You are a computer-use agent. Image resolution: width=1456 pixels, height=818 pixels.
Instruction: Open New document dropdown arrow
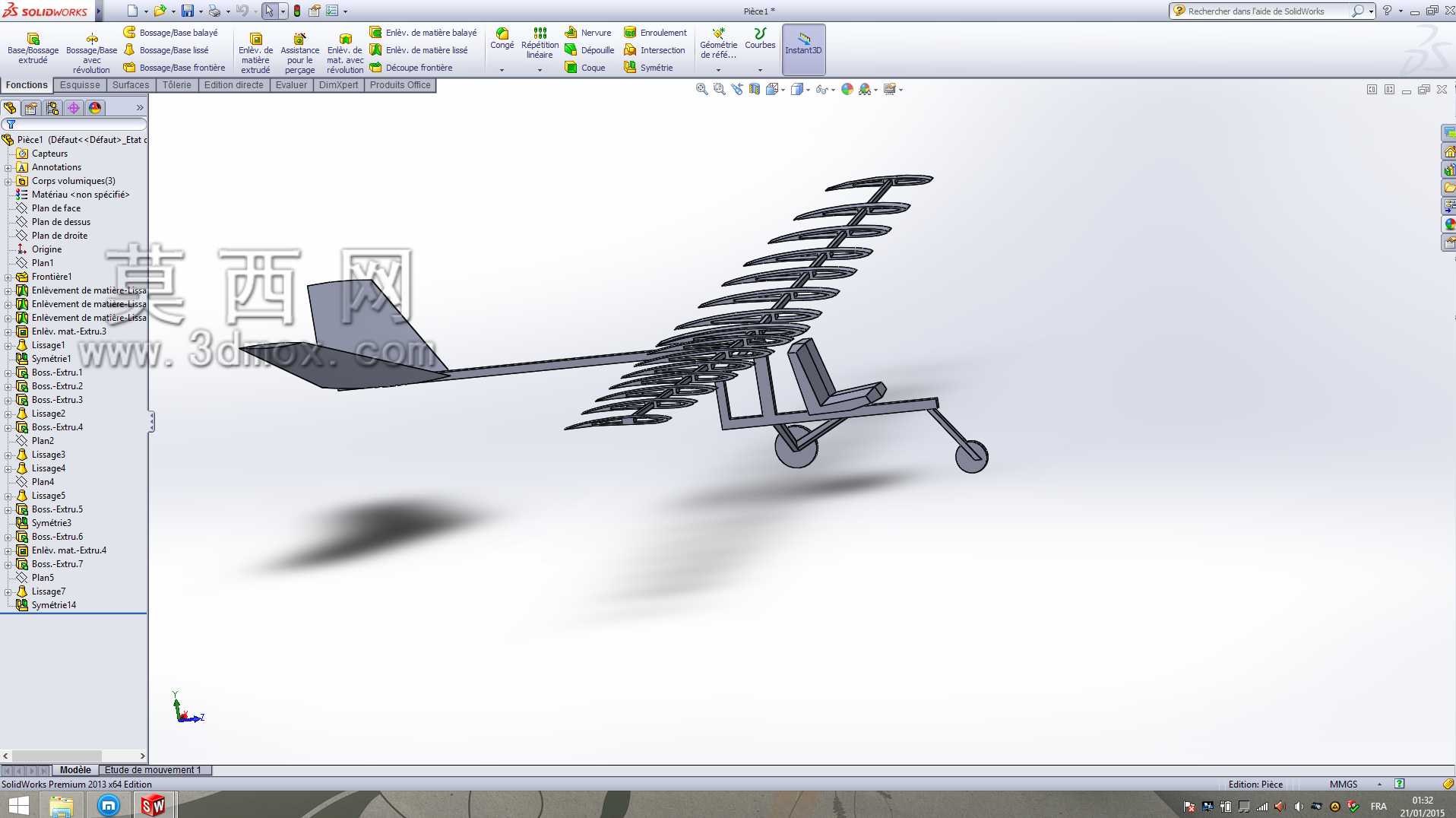pos(146,11)
